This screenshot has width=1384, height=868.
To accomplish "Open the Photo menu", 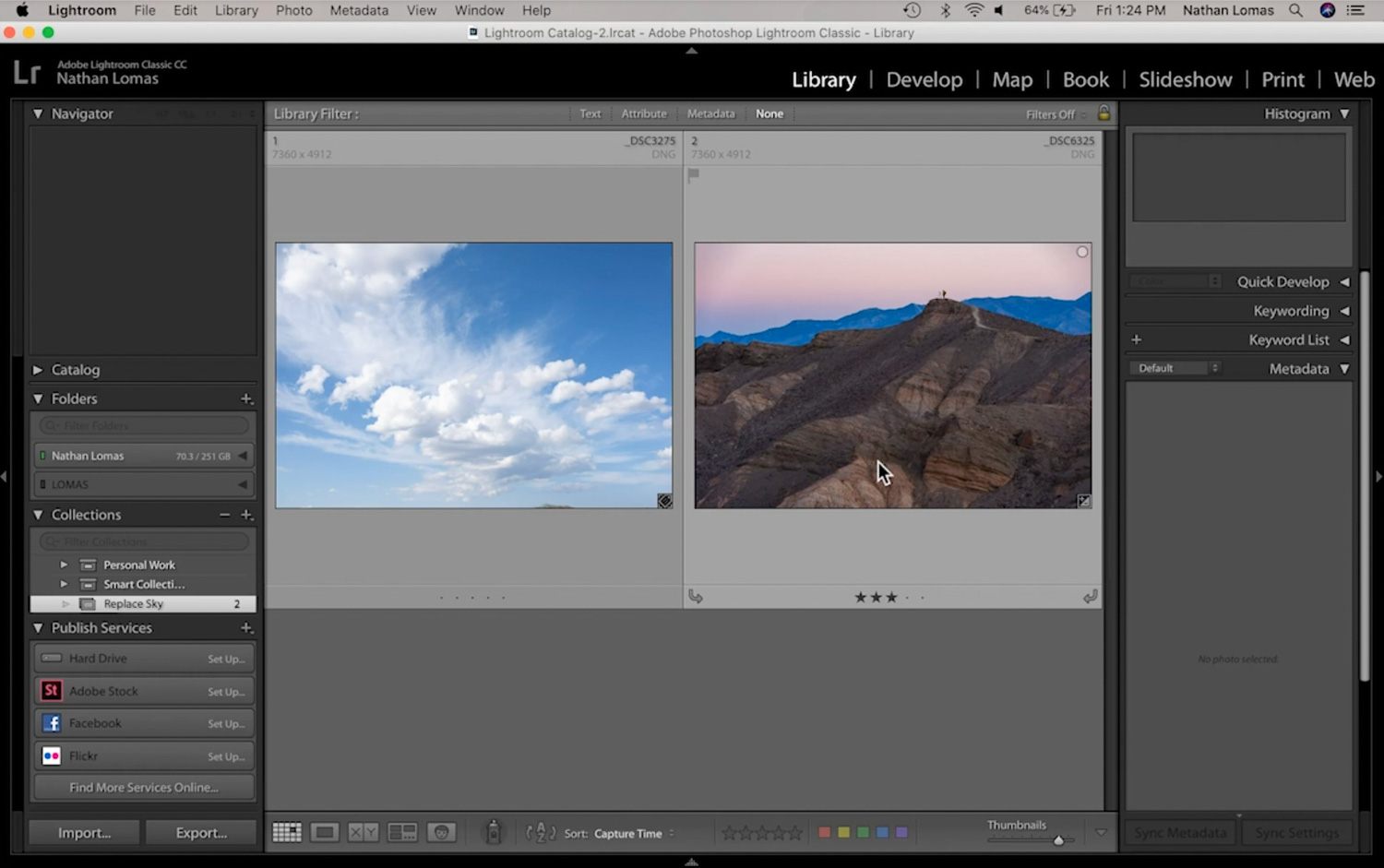I will tap(293, 10).
